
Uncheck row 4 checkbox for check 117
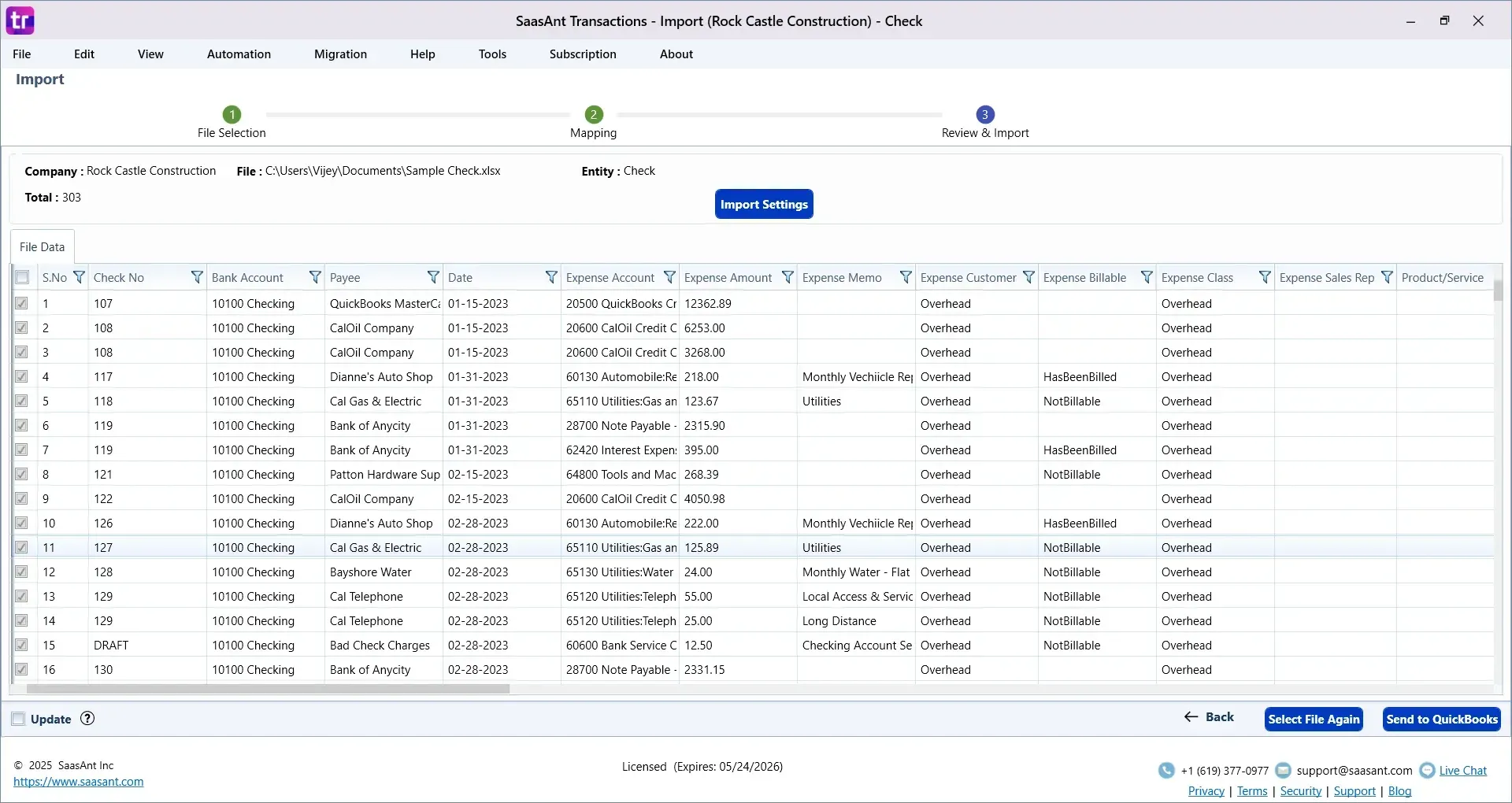[21, 376]
